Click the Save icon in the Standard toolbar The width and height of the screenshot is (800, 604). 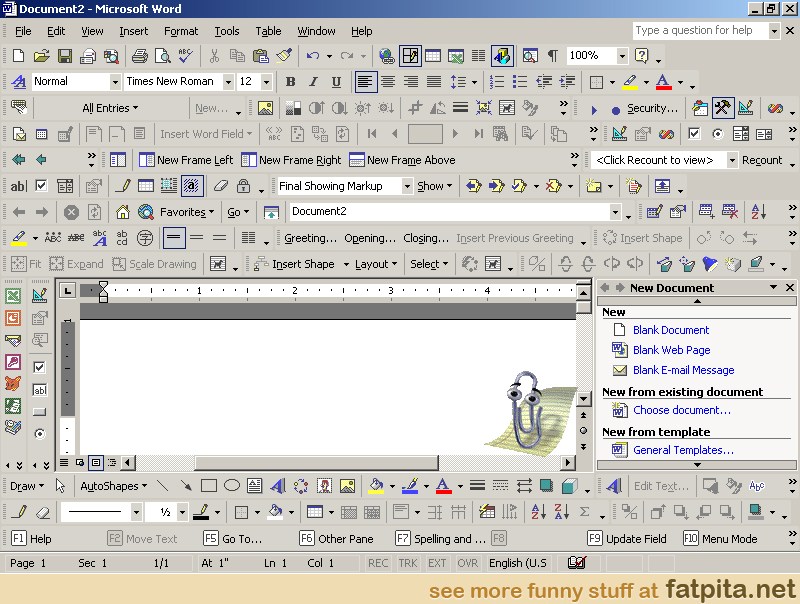coord(64,56)
